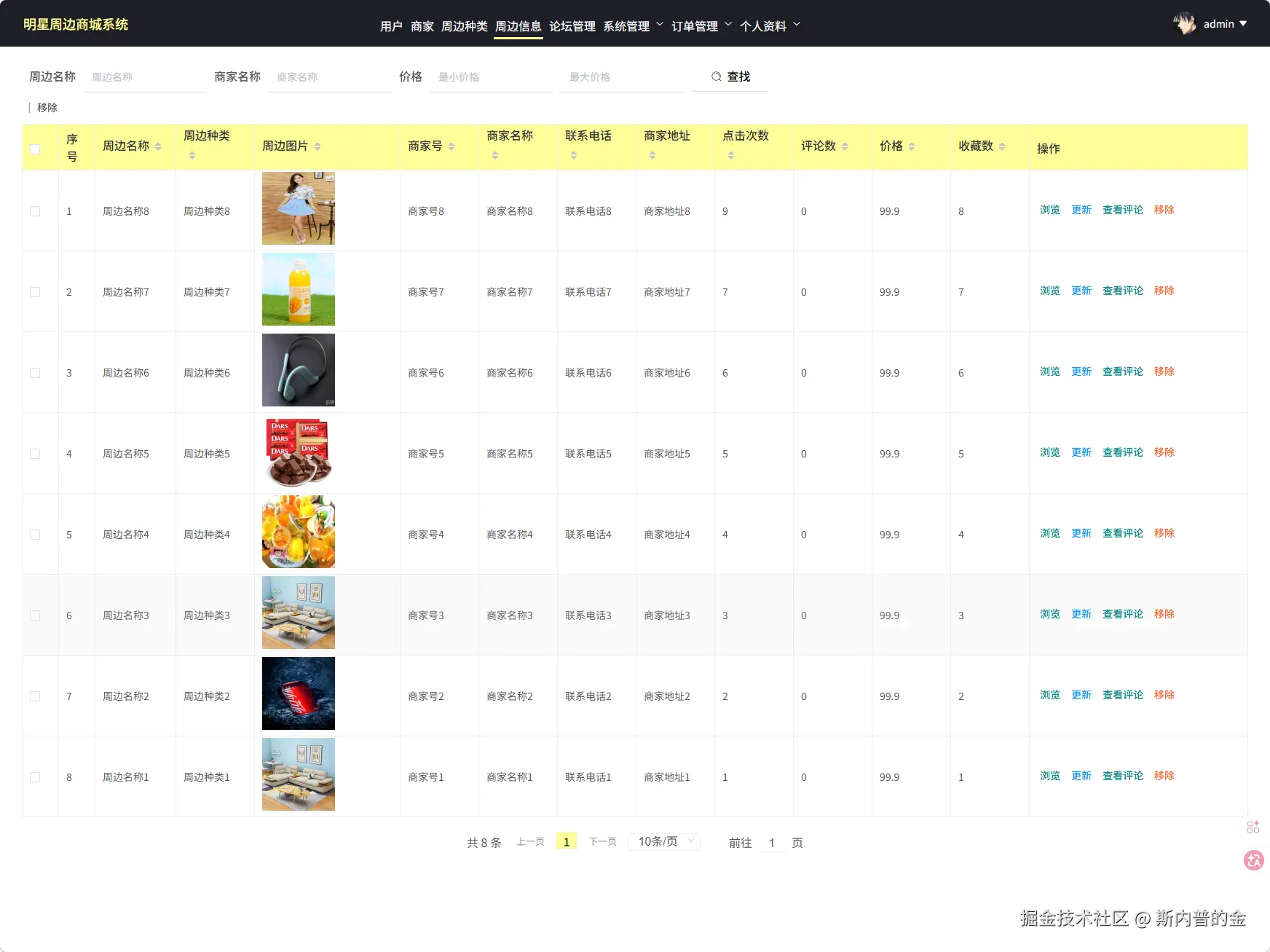Sort by 商家名称 column arrows
Screen dimensions: 1270x952
point(495,155)
